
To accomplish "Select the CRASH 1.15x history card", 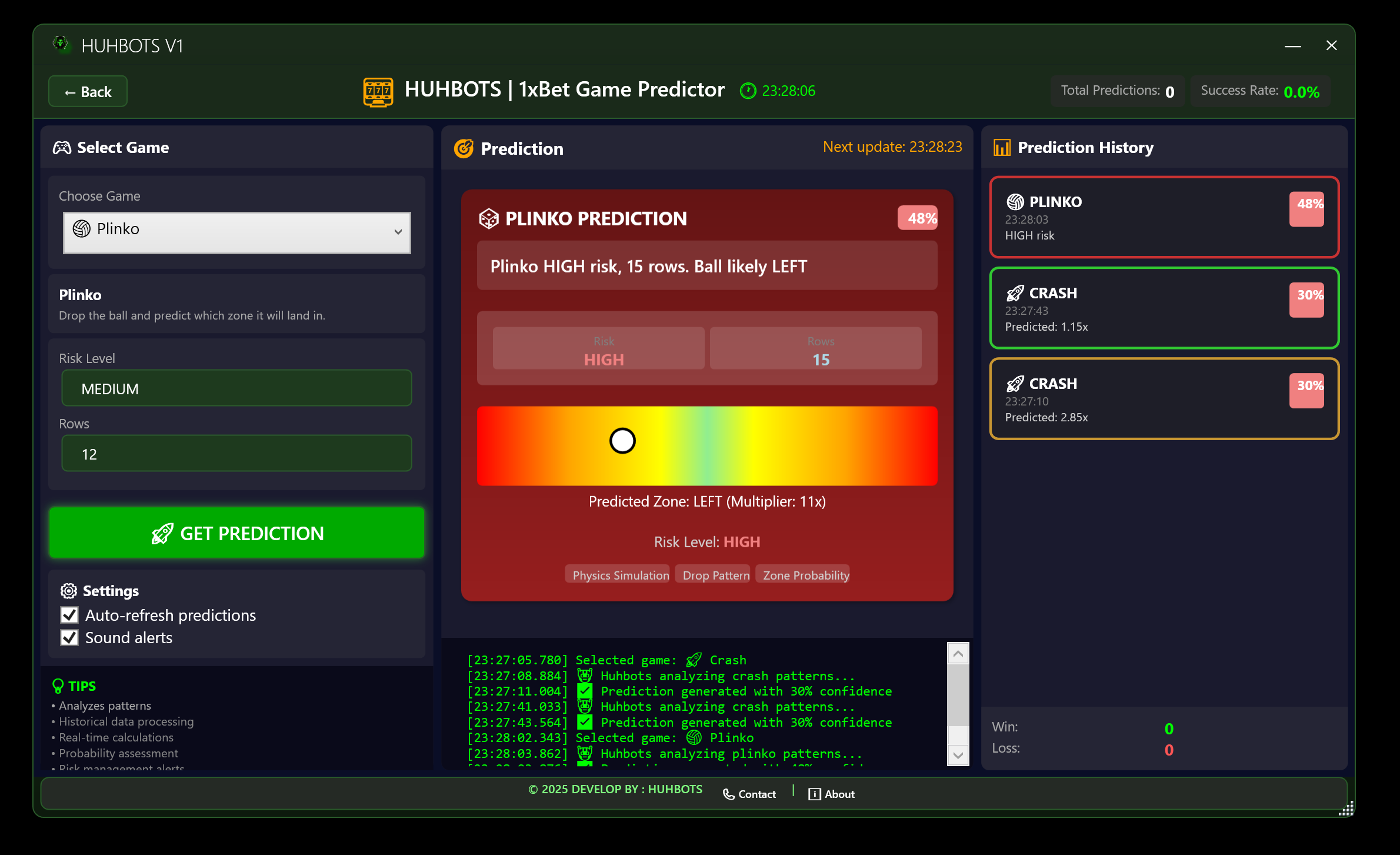I will [x=1165, y=308].
